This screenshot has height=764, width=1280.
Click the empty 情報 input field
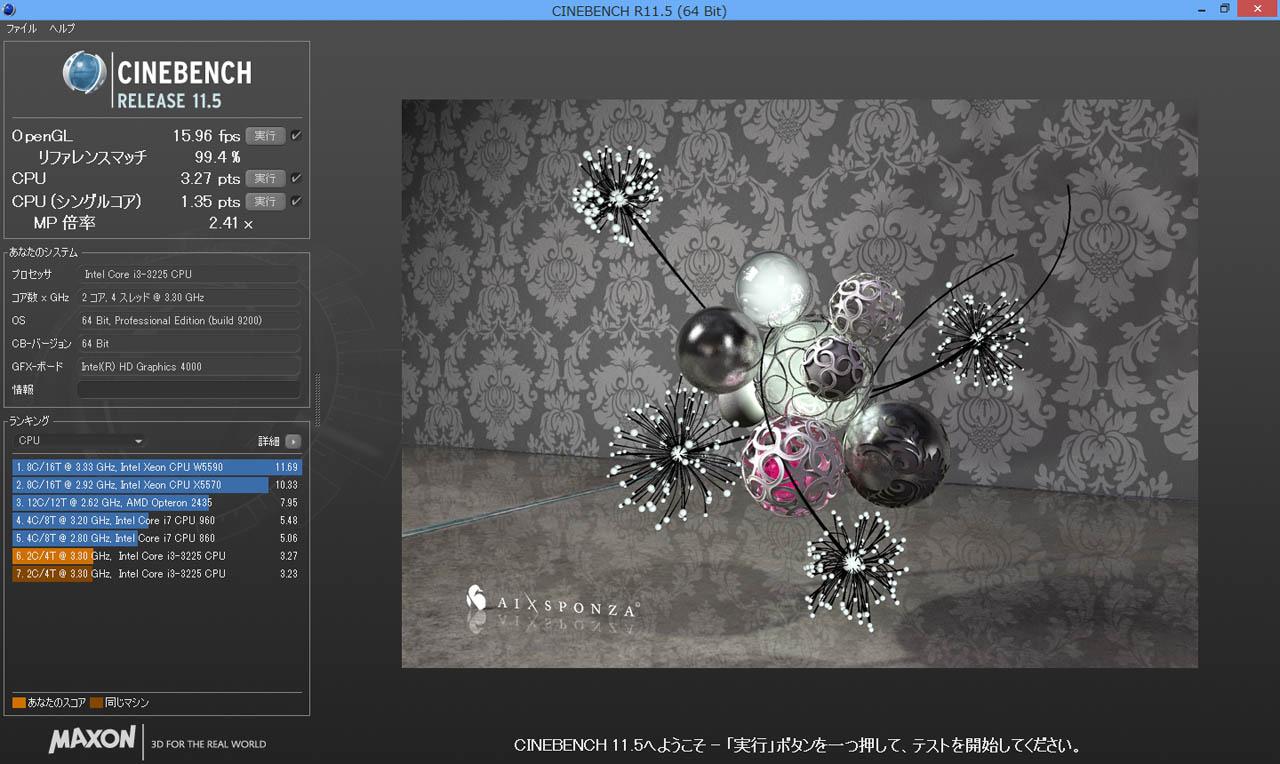pos(189,390)
